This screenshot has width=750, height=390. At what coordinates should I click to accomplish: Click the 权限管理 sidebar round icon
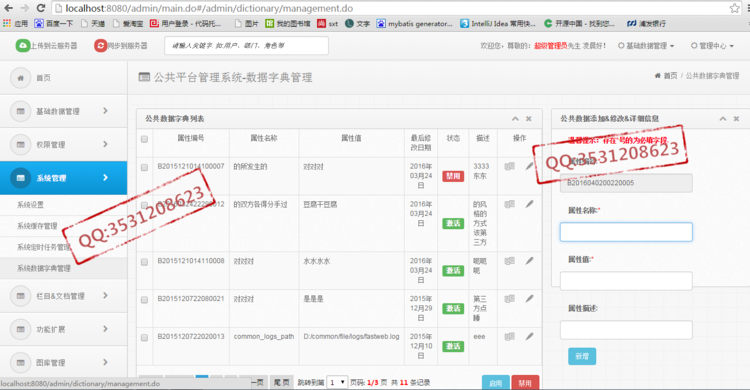(21, 145)
